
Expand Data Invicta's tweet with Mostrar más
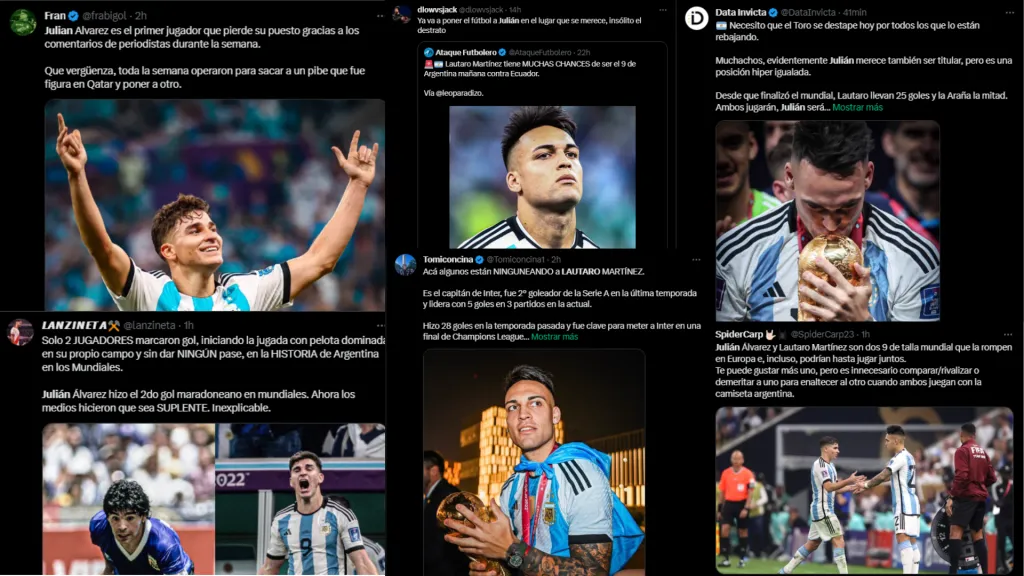[x=857, y=107]
